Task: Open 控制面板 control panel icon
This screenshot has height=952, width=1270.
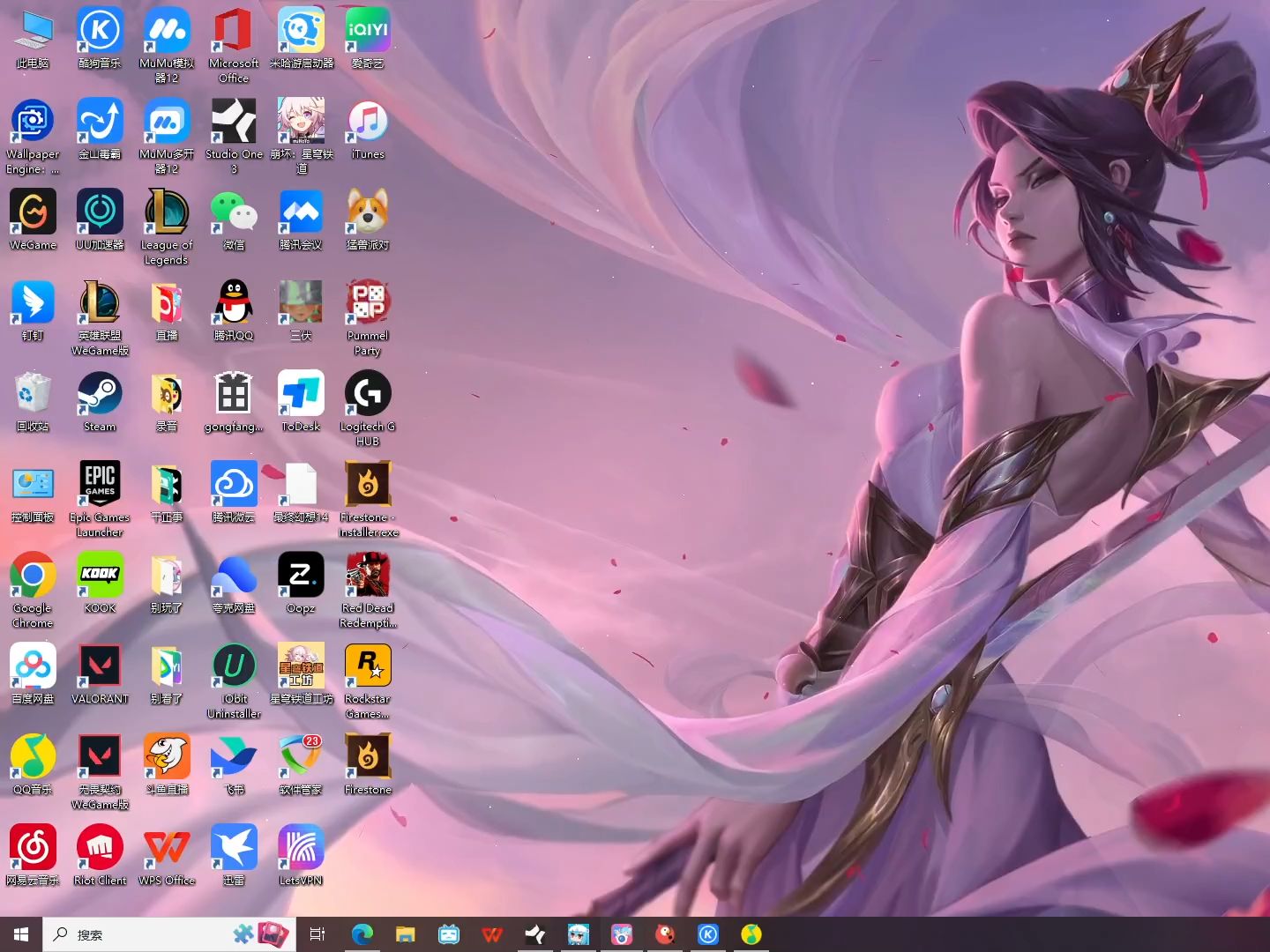Action: [x=33, y=493]
